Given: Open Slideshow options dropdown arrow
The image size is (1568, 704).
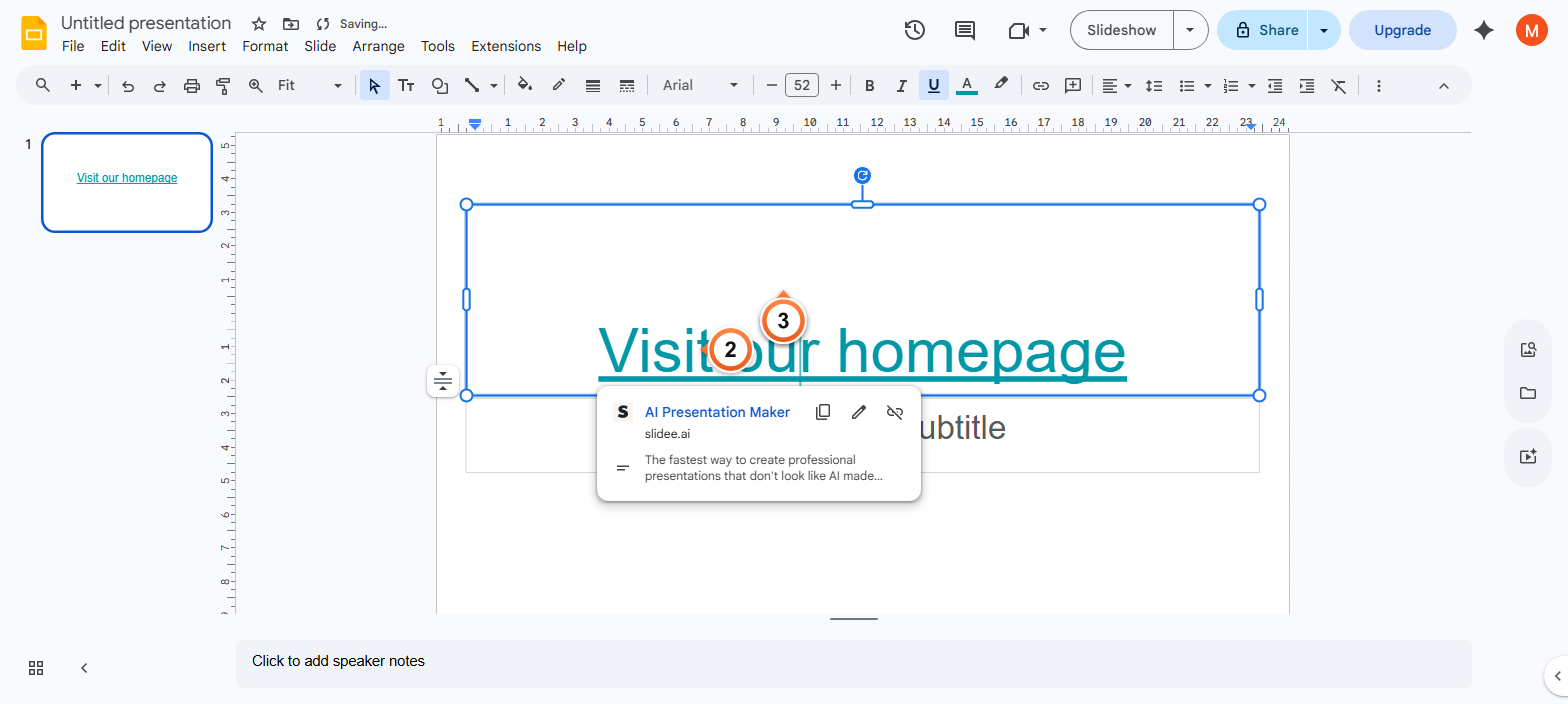Looking at the screenshot, I should coord(1190,30).
